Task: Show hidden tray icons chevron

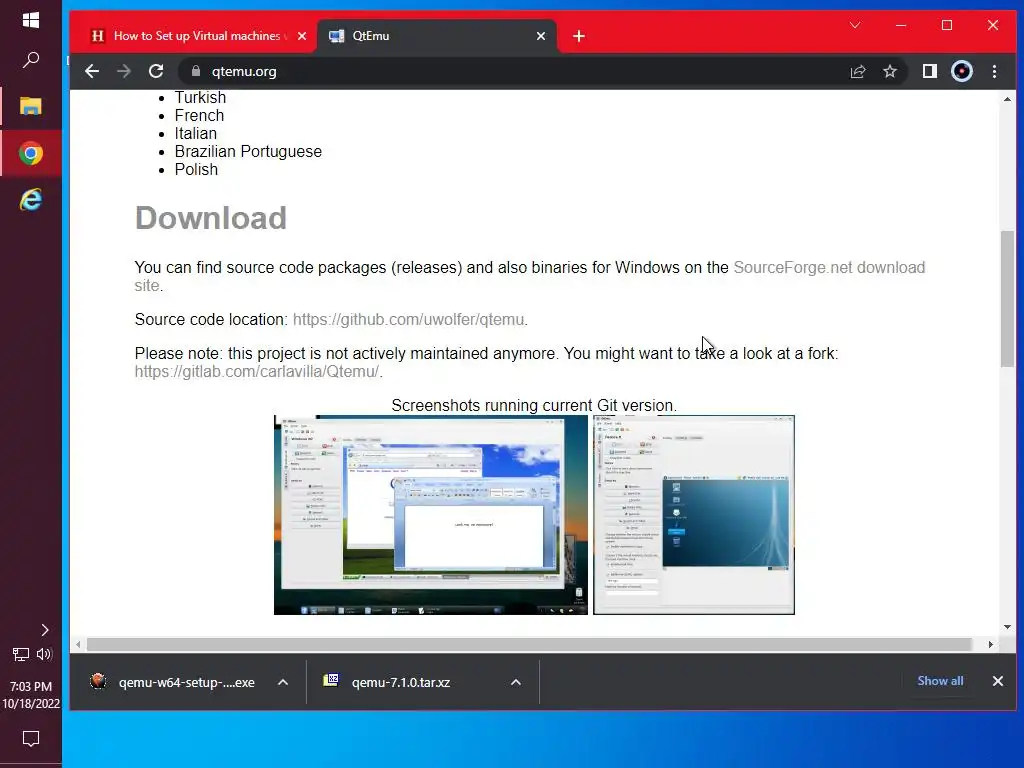Action: 44,630
